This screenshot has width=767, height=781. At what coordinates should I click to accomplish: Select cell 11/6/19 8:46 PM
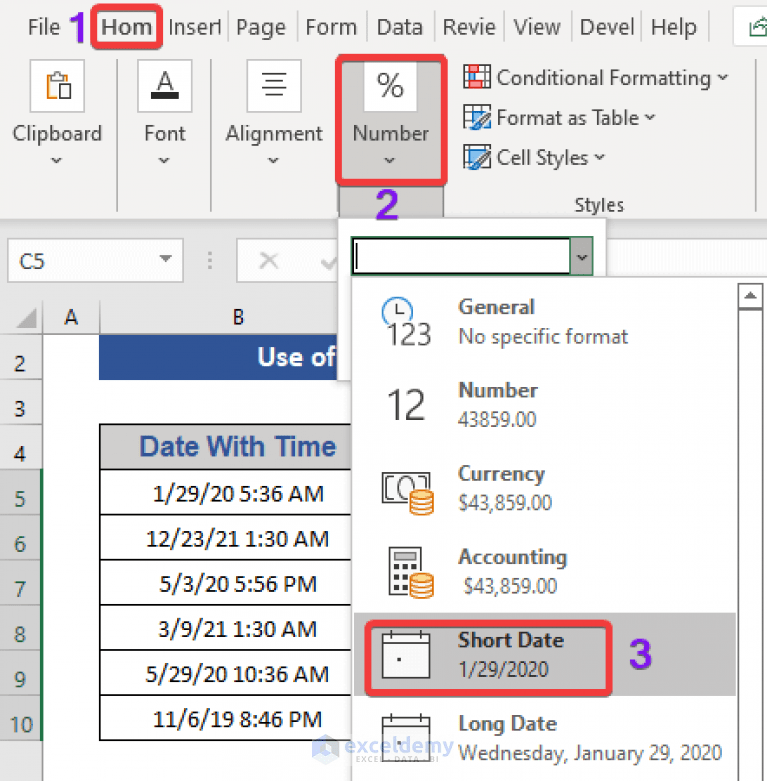click(226, 719)
